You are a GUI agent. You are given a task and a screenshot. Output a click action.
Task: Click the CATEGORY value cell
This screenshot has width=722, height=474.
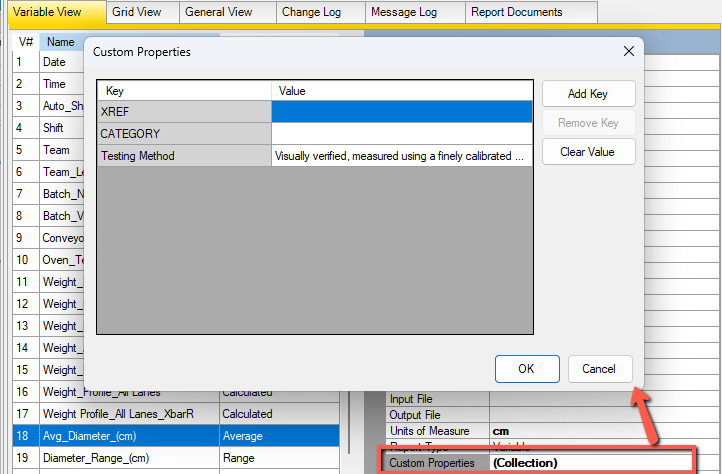click(x=401, y=134)
